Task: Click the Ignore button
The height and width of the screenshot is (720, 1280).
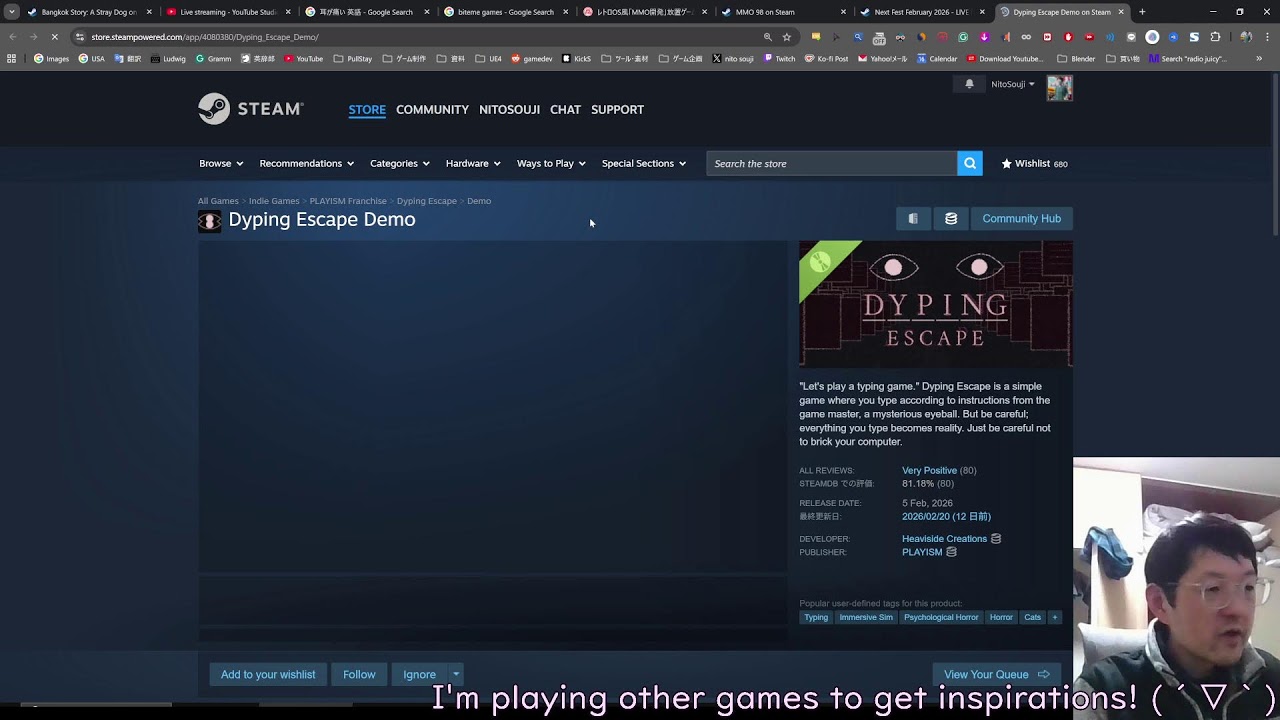Action: click(x=419, y=674)
